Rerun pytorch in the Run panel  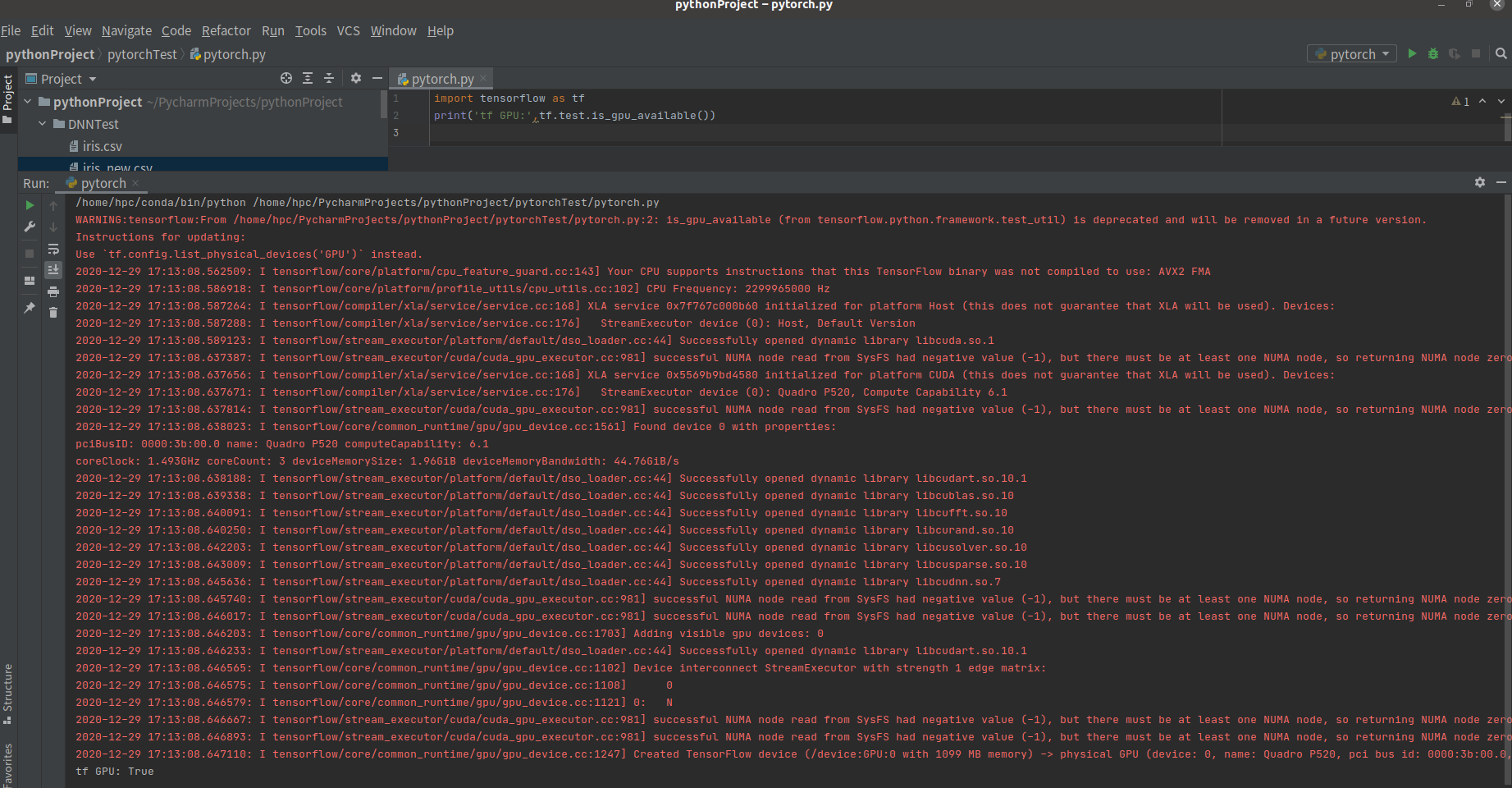(x=30, y=205)
